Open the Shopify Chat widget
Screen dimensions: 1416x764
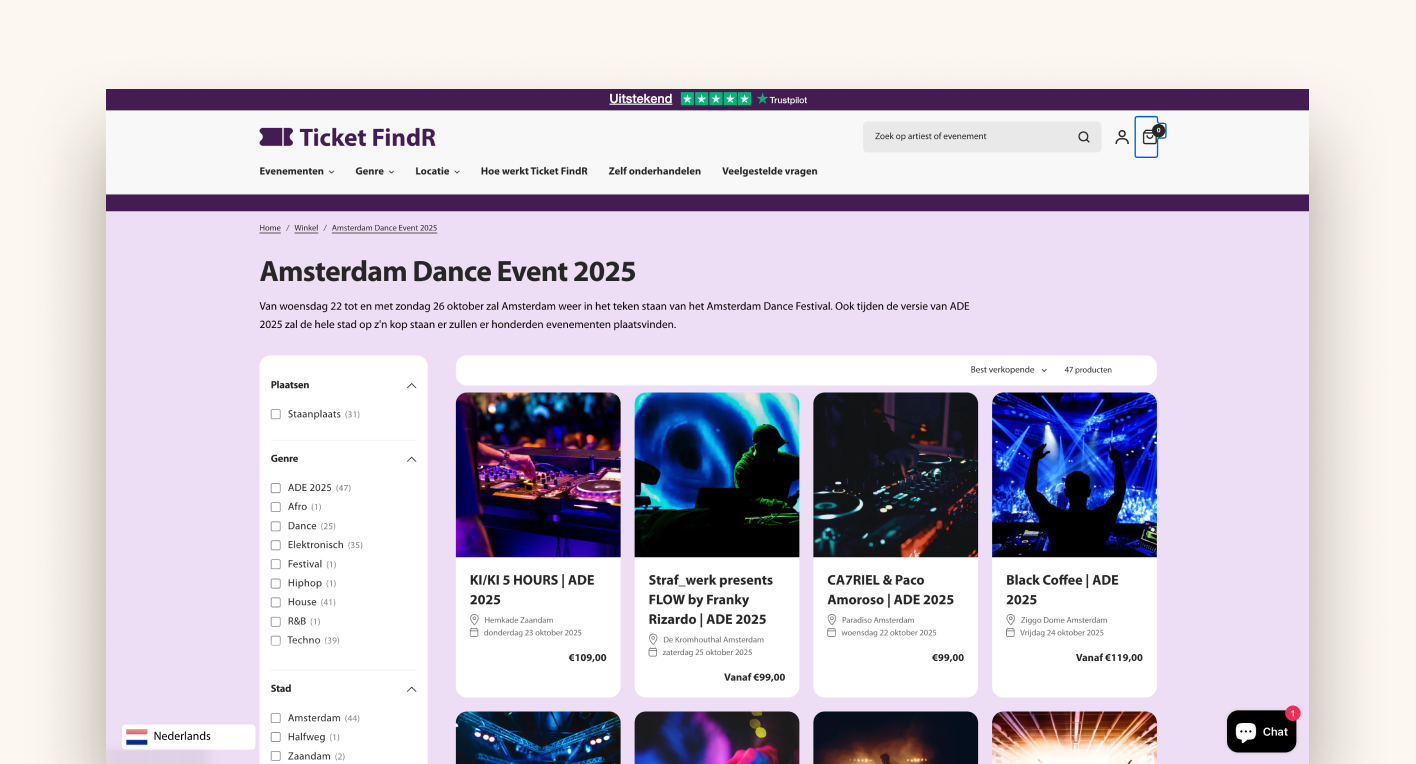click(1261, 732)
